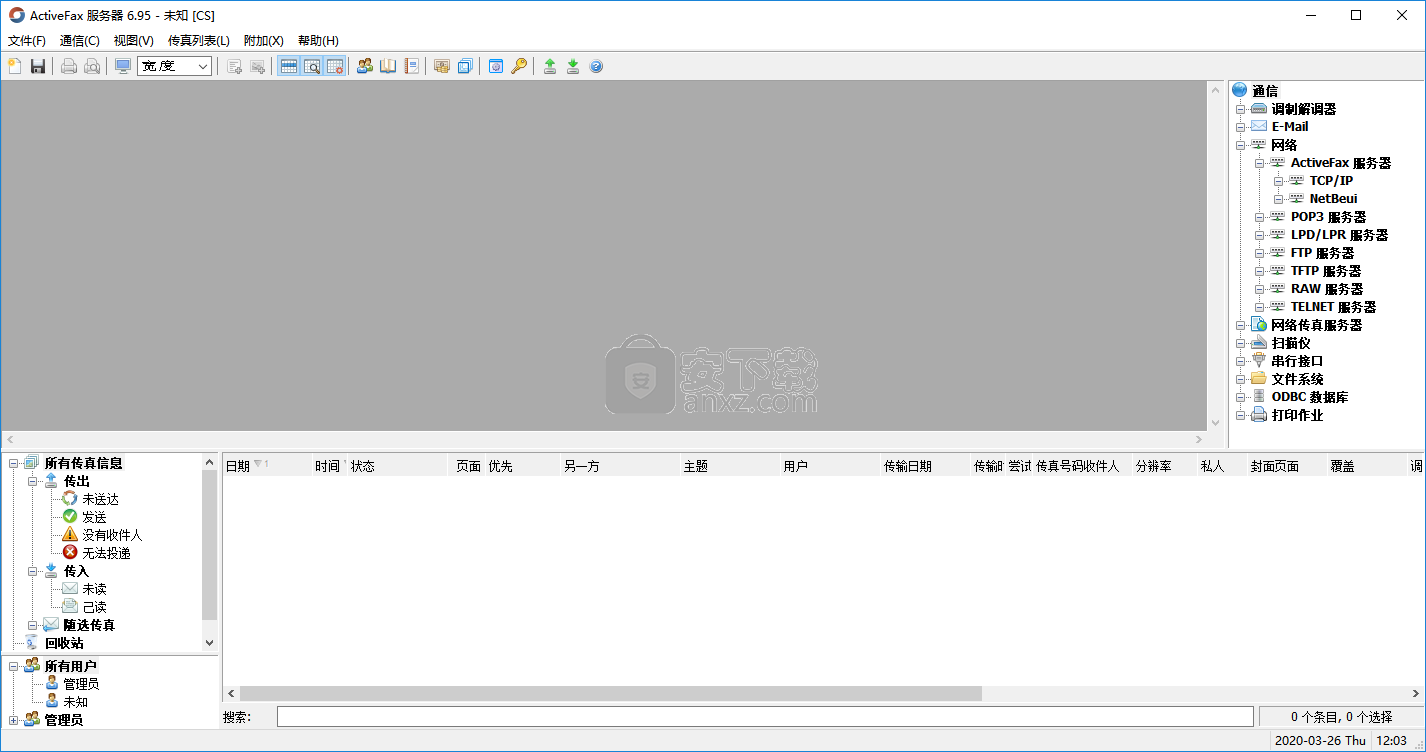Collapse the 所有用户 tree node
Viewport: 1426px width, 752px height.
click(x=14, y=666)
